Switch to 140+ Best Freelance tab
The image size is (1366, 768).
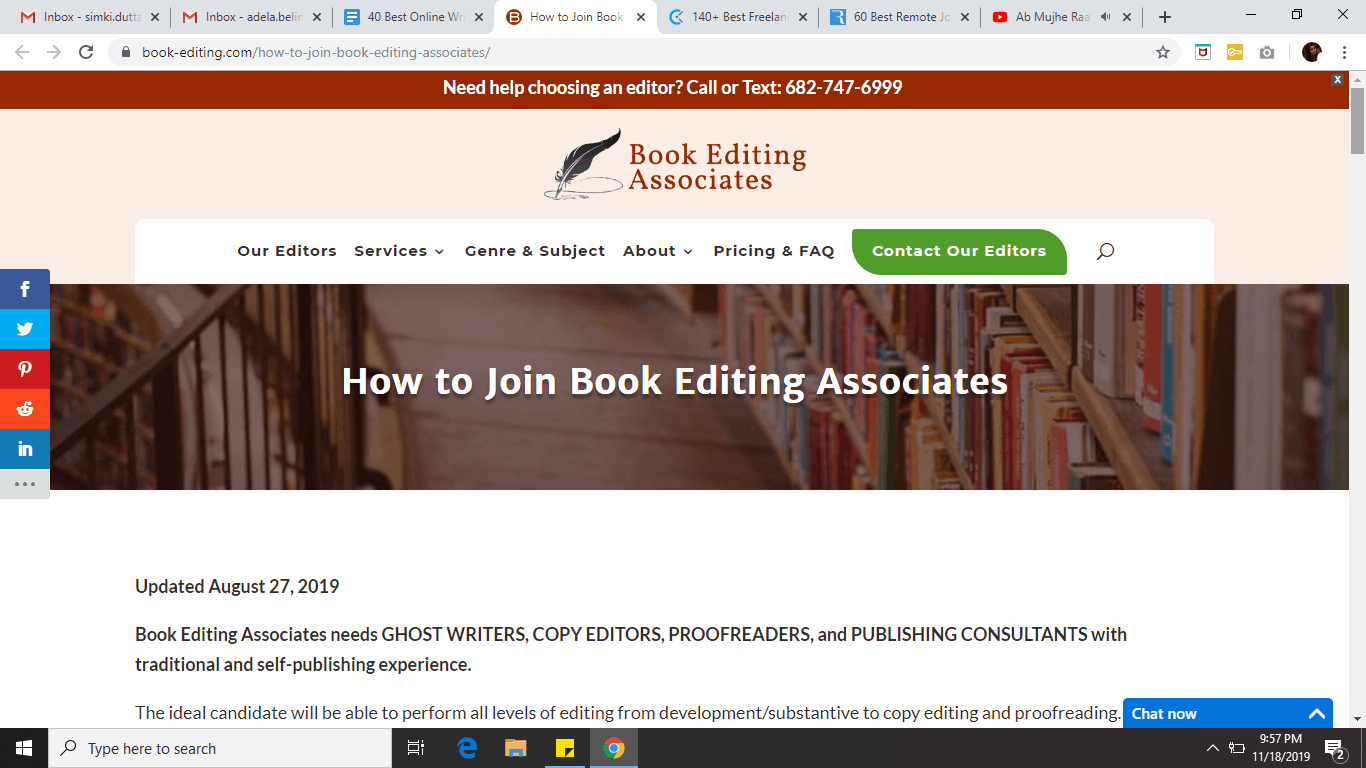(737, 17)
